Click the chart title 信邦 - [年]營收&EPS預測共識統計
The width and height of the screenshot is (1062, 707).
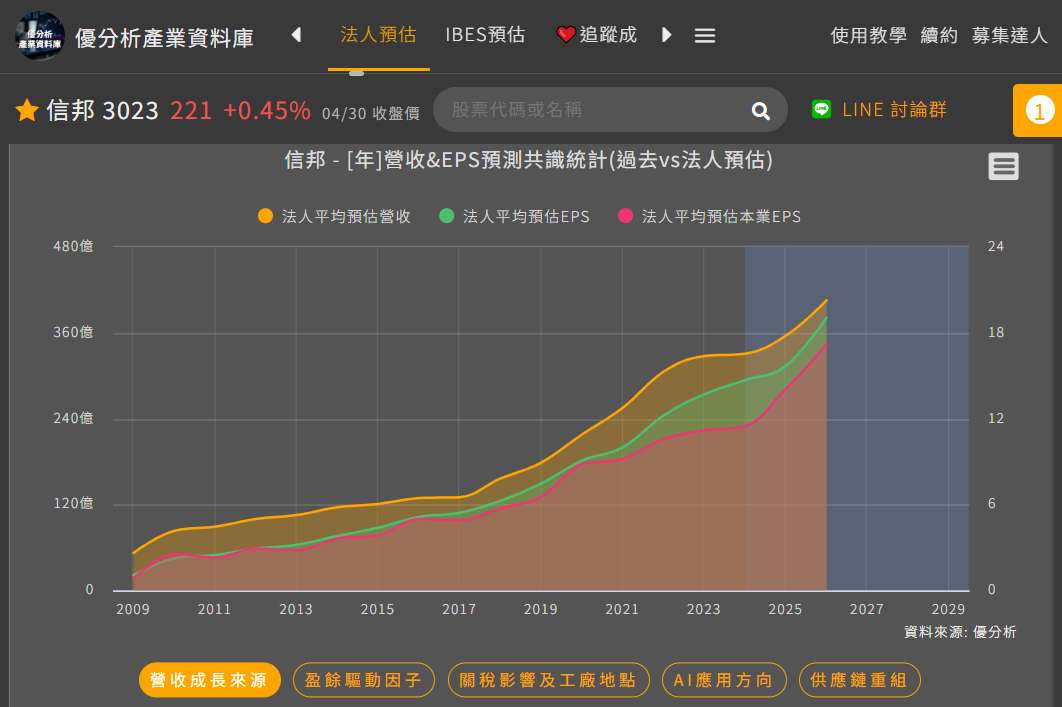click(x=528, y=160)
